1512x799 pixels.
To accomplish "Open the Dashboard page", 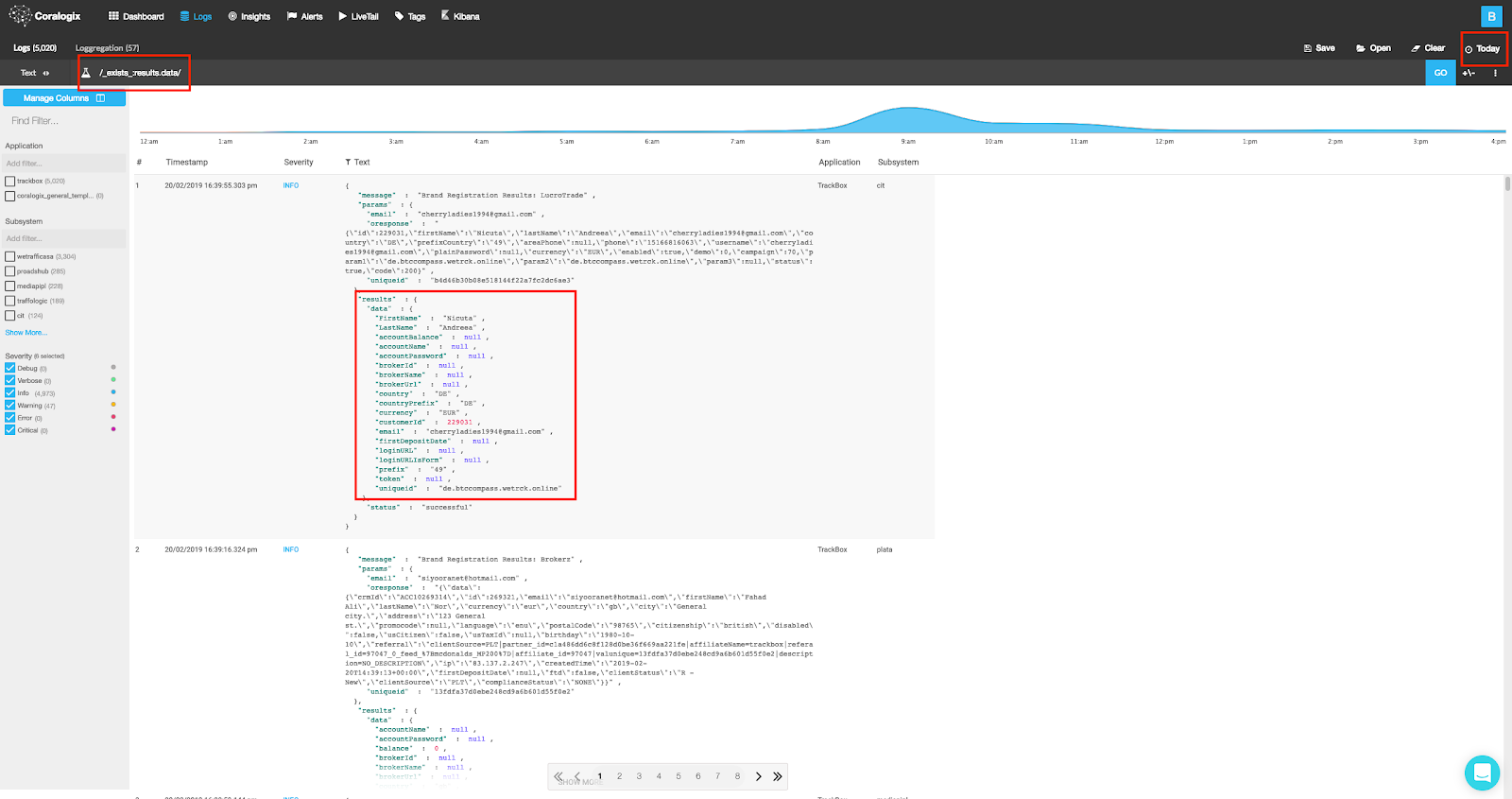I will click(x=136, y=16).
